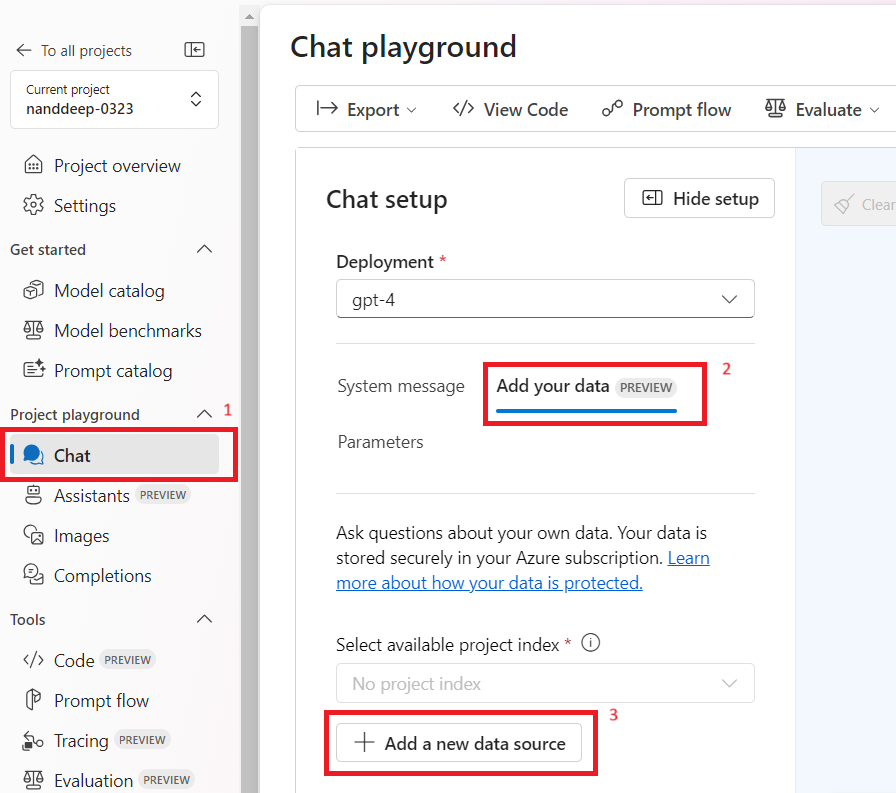Screen dimensions: 896x793
Task: Select the Assistants robot icon
Action: 34,496
